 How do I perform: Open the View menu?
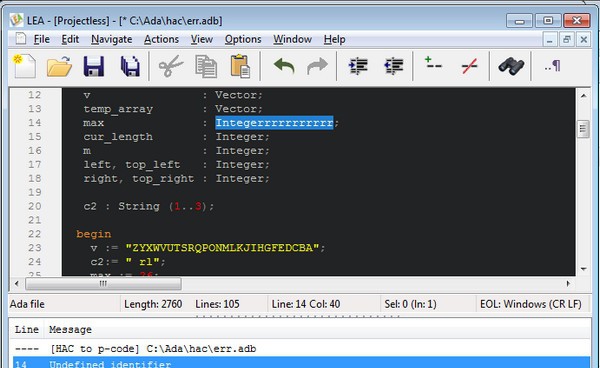tap(202, 39)
